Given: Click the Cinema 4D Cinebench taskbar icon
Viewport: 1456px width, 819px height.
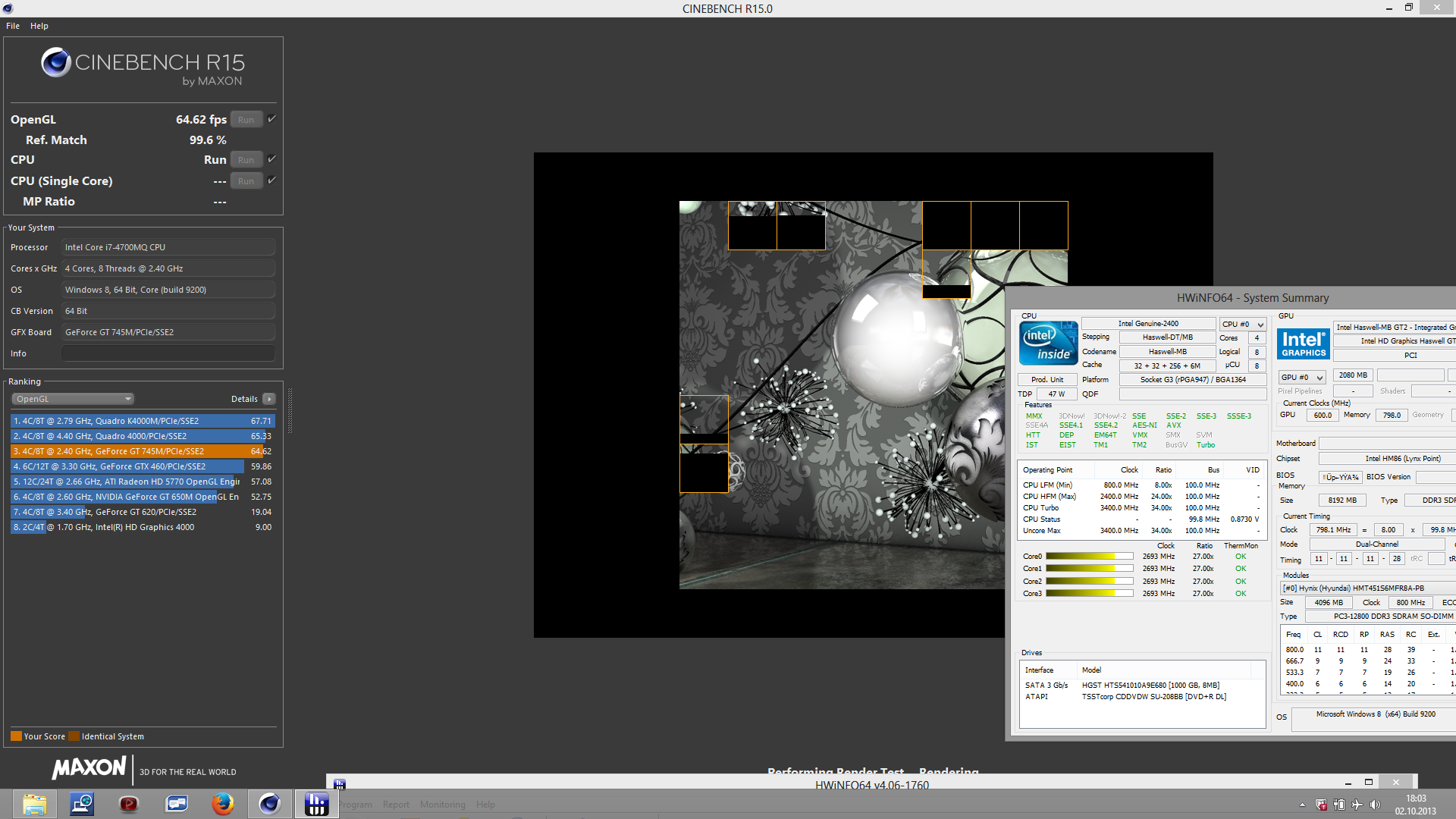Looking at the screenshot, I should click(270, 804).
